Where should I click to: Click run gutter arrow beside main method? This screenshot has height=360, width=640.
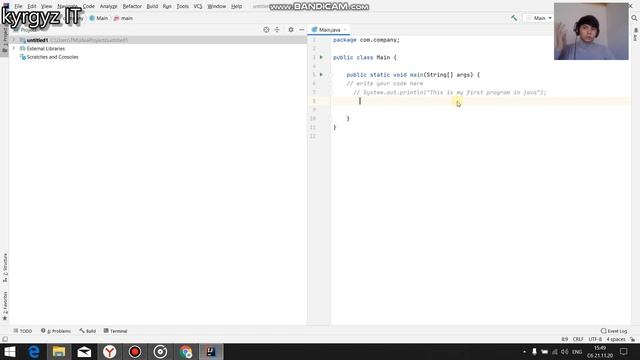[x=321, y=75]
